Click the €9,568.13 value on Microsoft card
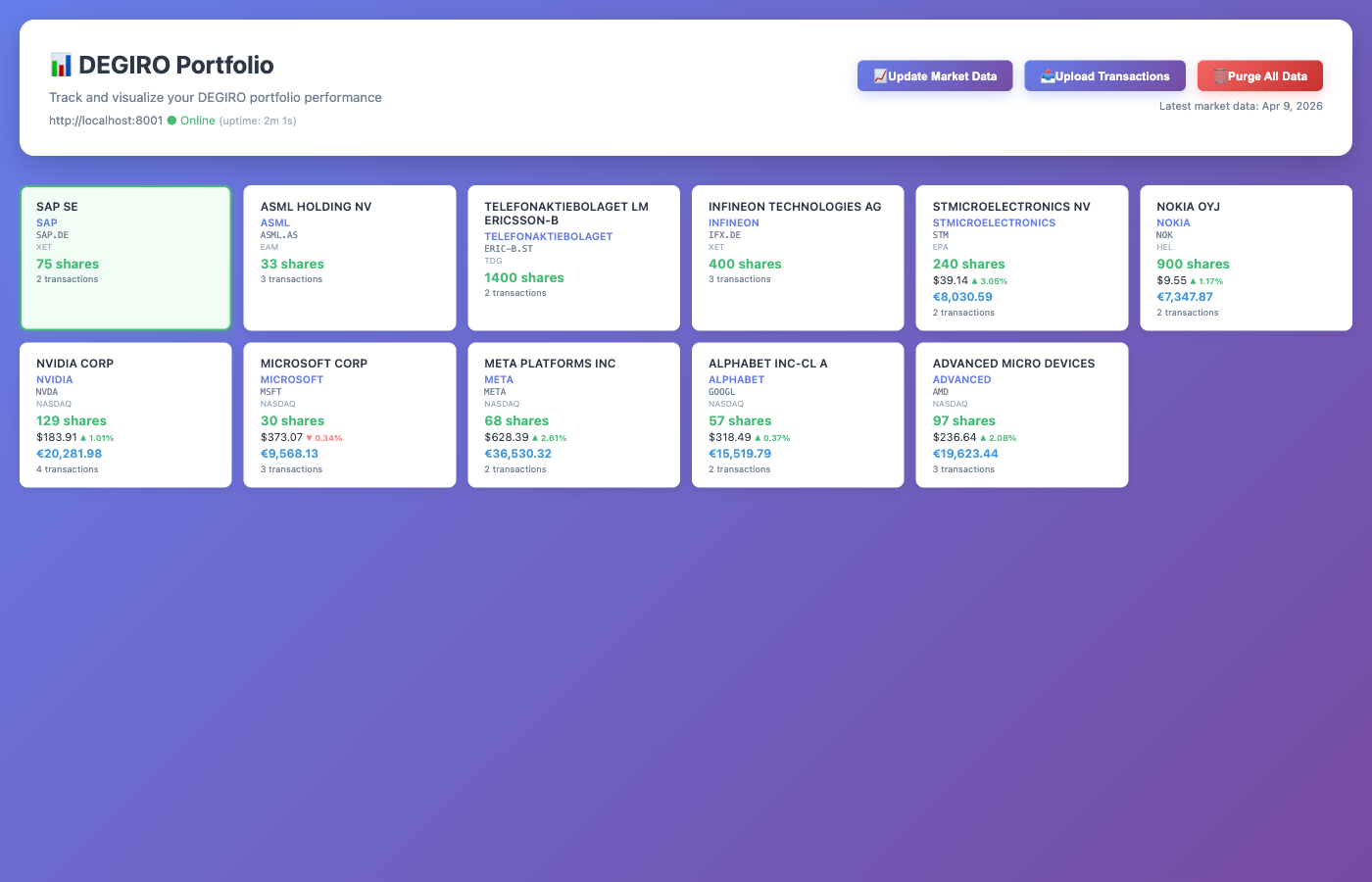 pyautogui.click(x=289, y=454)
